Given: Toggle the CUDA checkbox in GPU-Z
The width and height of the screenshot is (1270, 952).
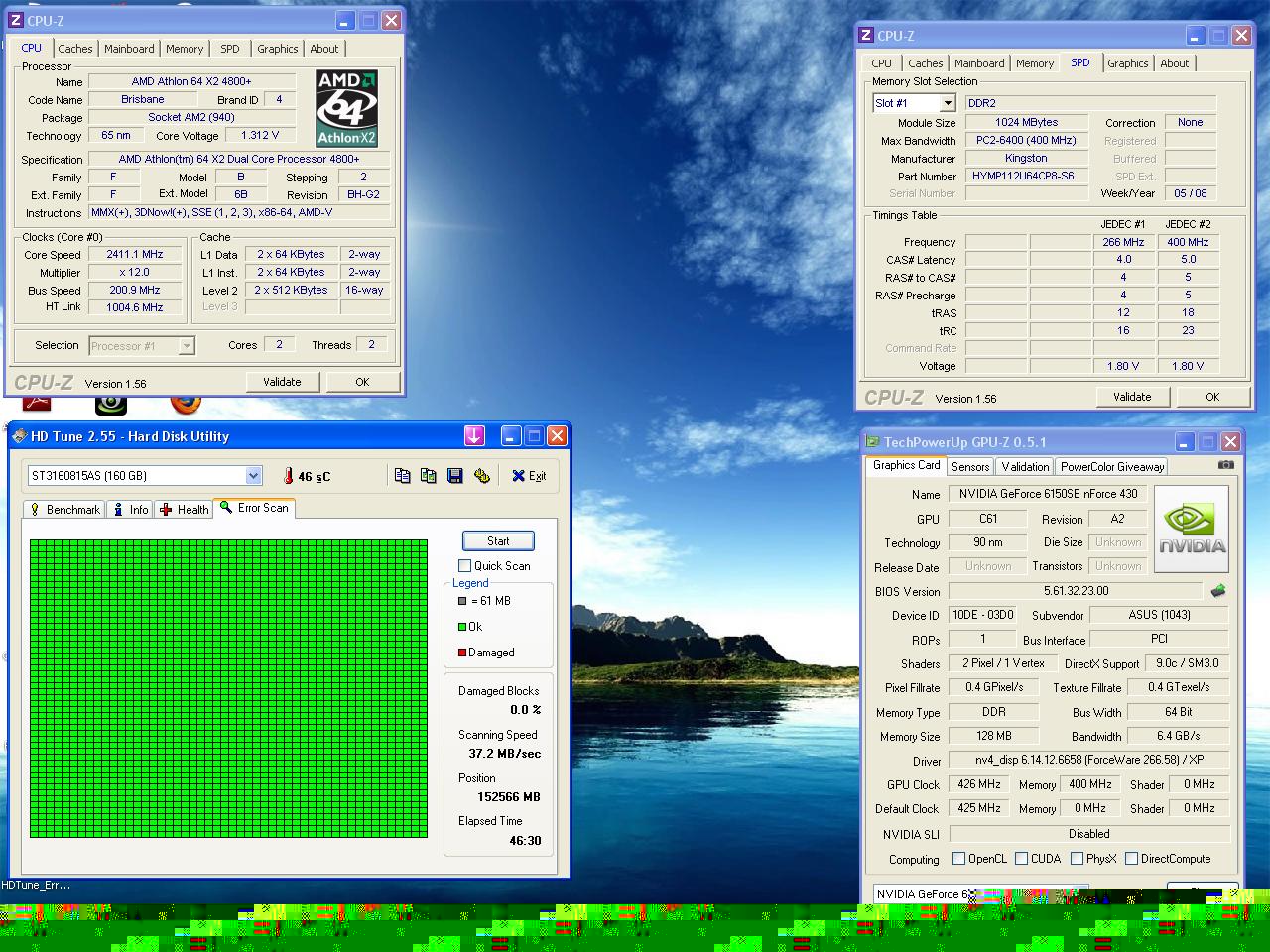Looking at the screenshot, I should 1021,859.
